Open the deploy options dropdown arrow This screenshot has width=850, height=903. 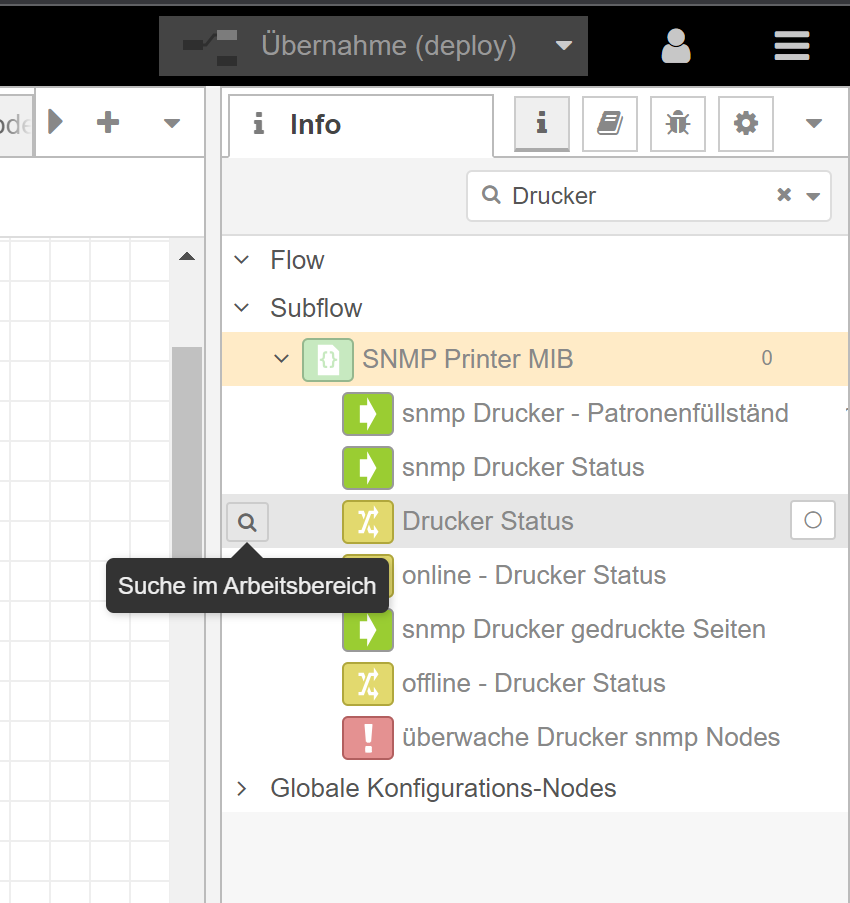(x=564, y=45)
